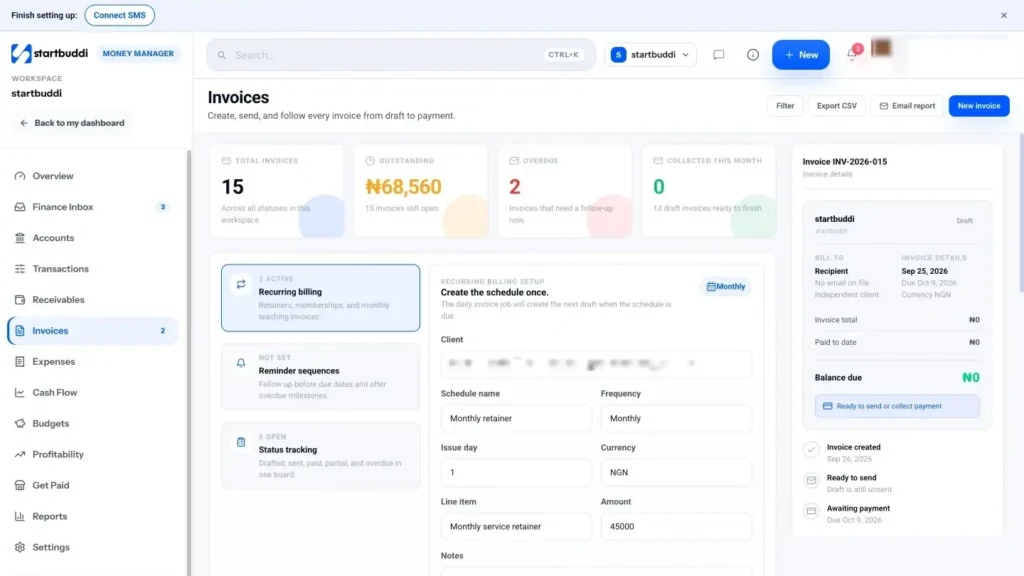Viewport: 1024px width, 576px height.
Task: Click the Outstanding ₦68,560 card
Action: pos(421,191)
